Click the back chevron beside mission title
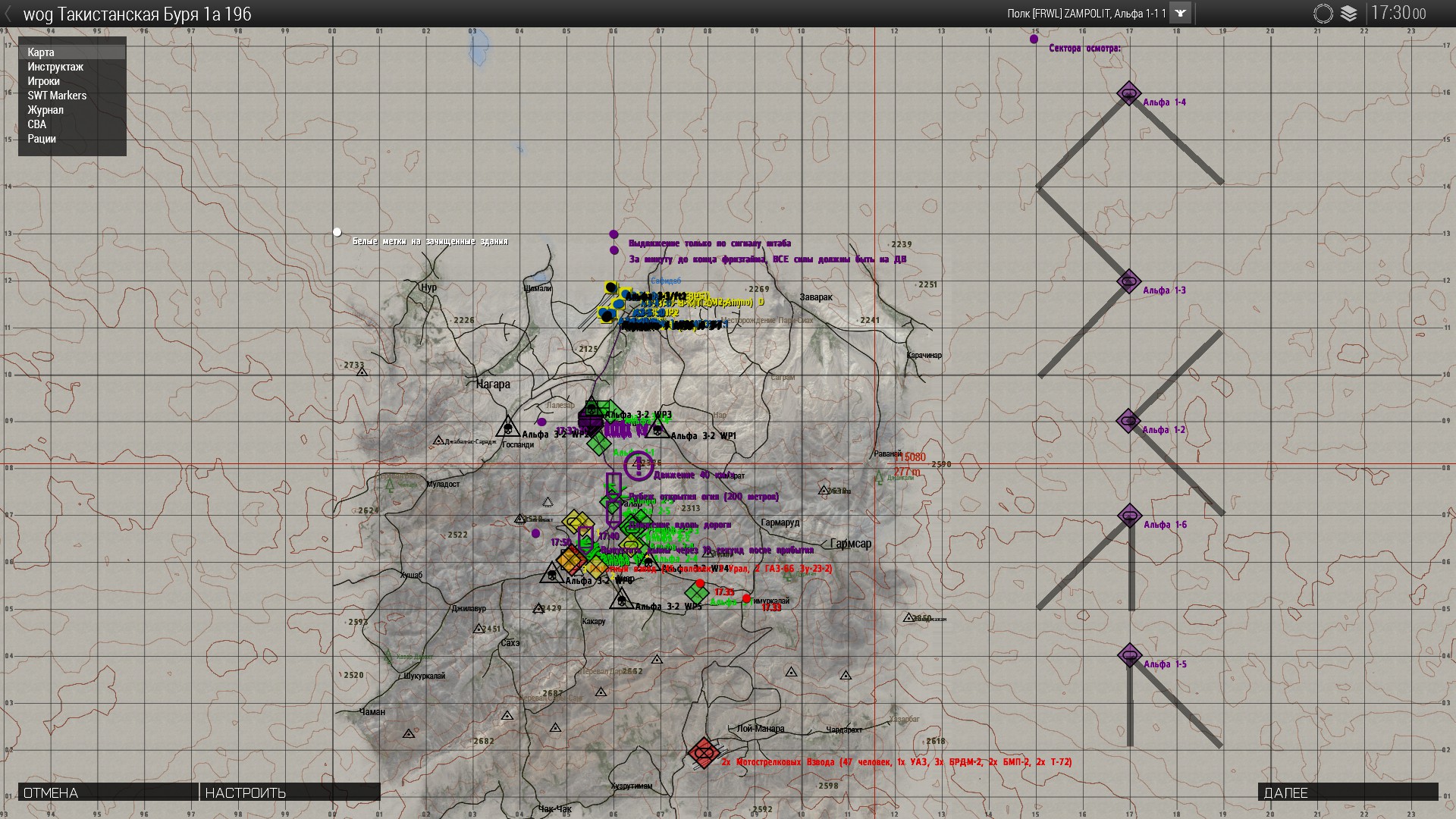The height and width of the screenshot is (819, 1456). (8, 14)
